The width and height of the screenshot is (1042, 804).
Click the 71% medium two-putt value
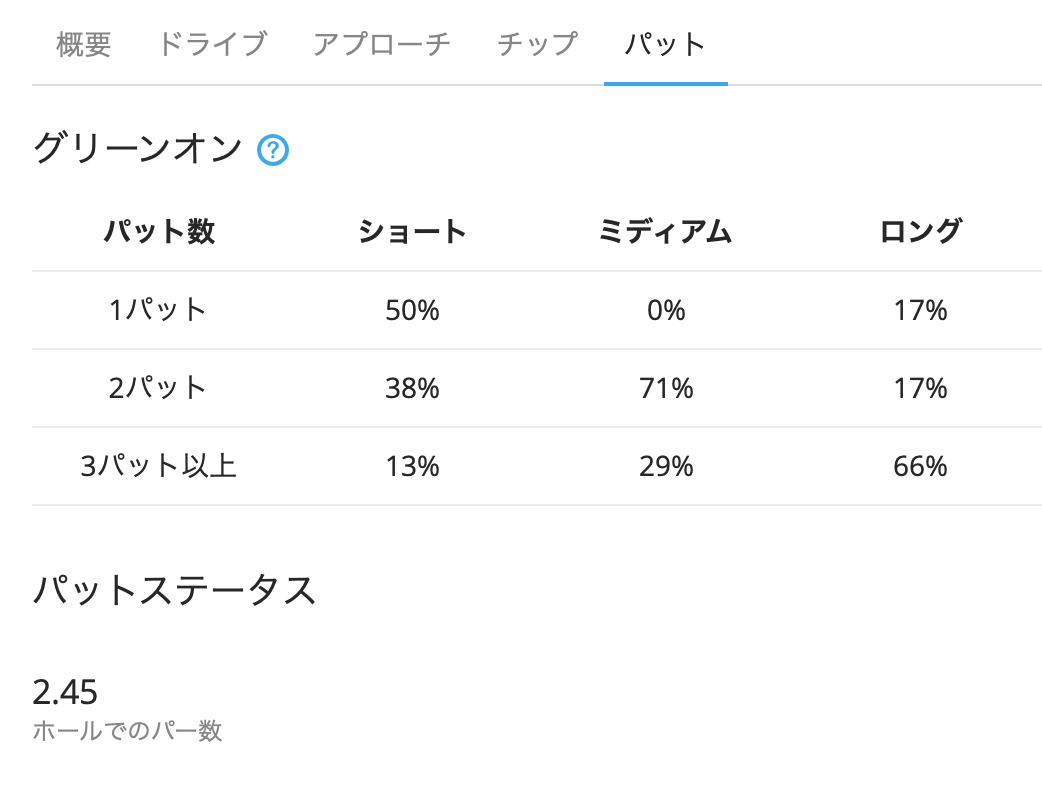coord(665,388)
